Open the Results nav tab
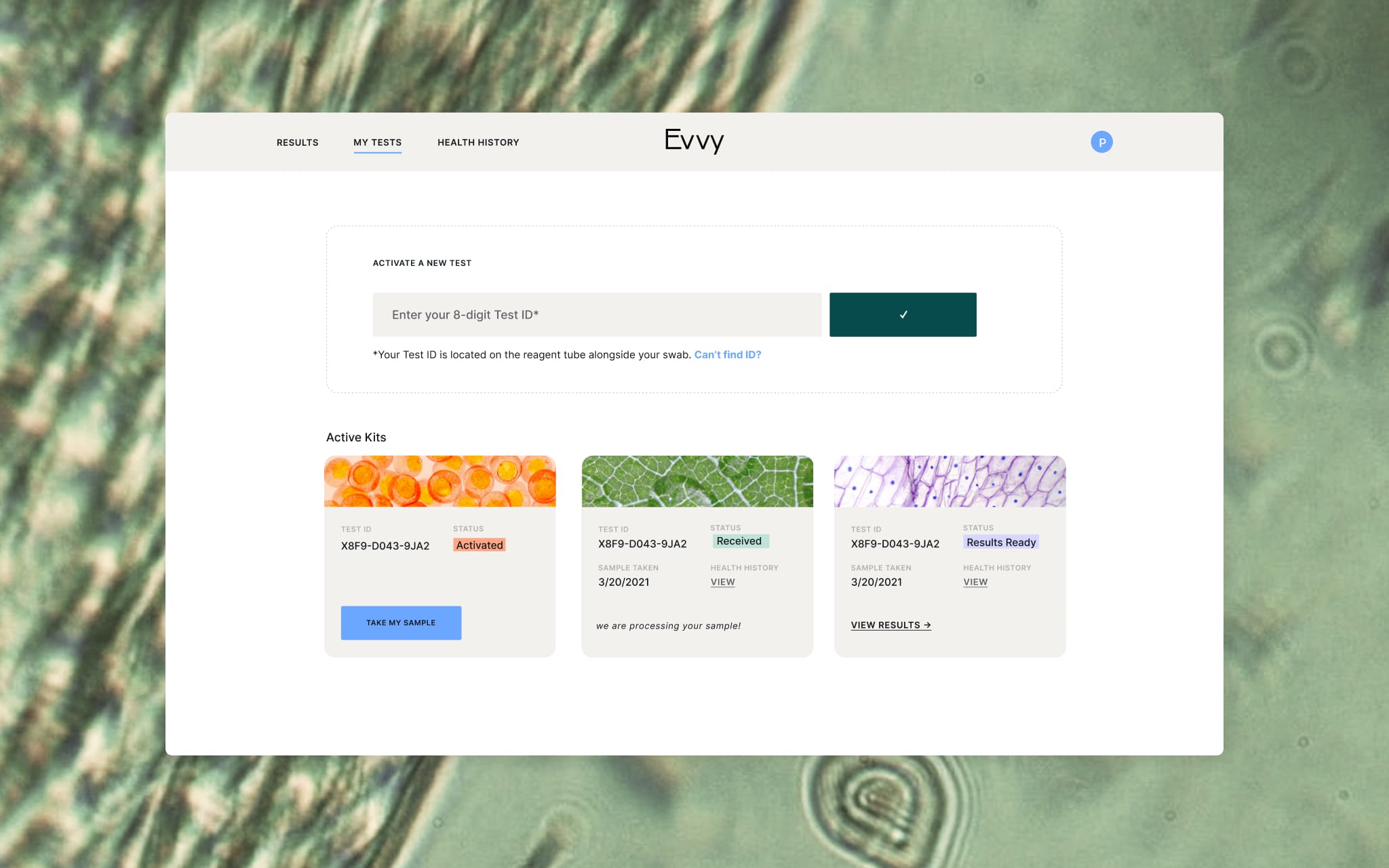Viewport: 1389px width, 868px height. pos(297,142)
